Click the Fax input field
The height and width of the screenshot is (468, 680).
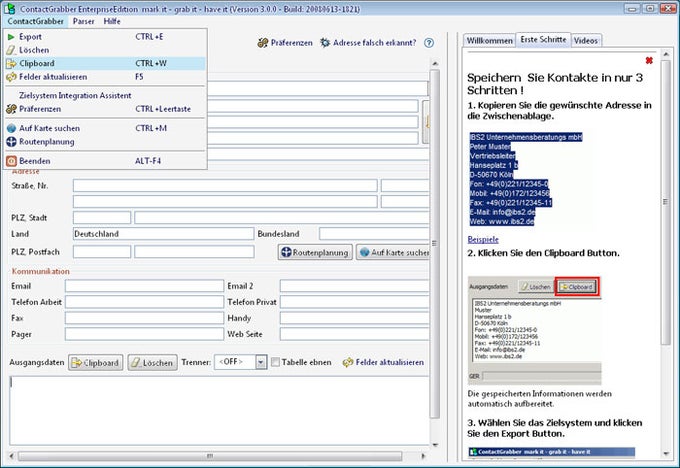[x=144, y=318]
